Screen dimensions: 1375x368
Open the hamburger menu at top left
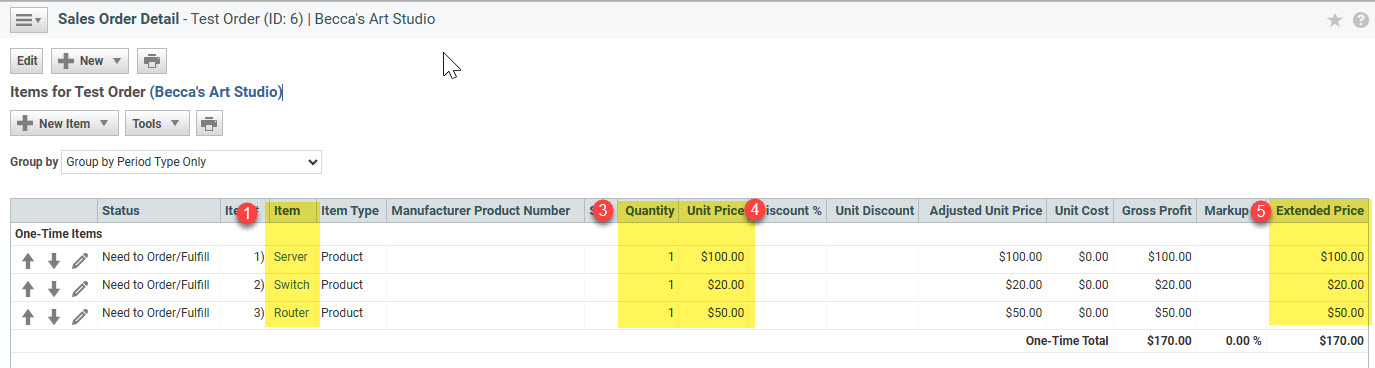pyautogui.click(x=27, y=20)
